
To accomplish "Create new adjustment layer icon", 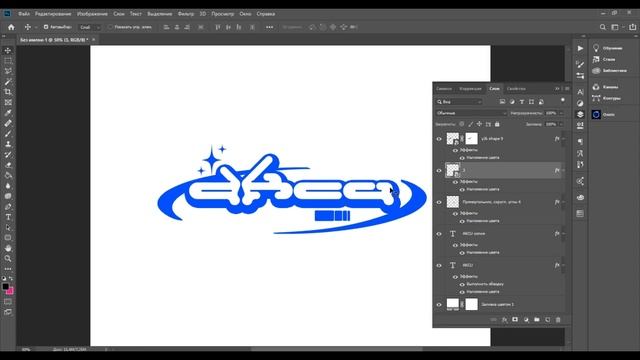I will [526, 320].
